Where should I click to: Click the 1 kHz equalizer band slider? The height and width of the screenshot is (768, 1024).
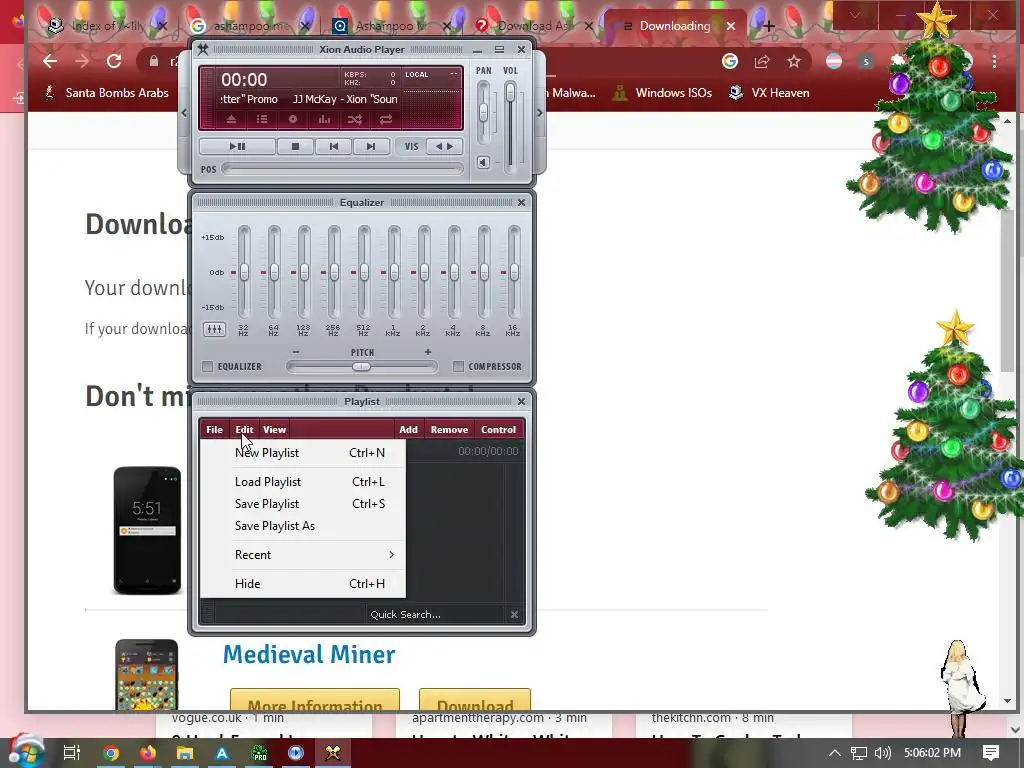point(394,272)
